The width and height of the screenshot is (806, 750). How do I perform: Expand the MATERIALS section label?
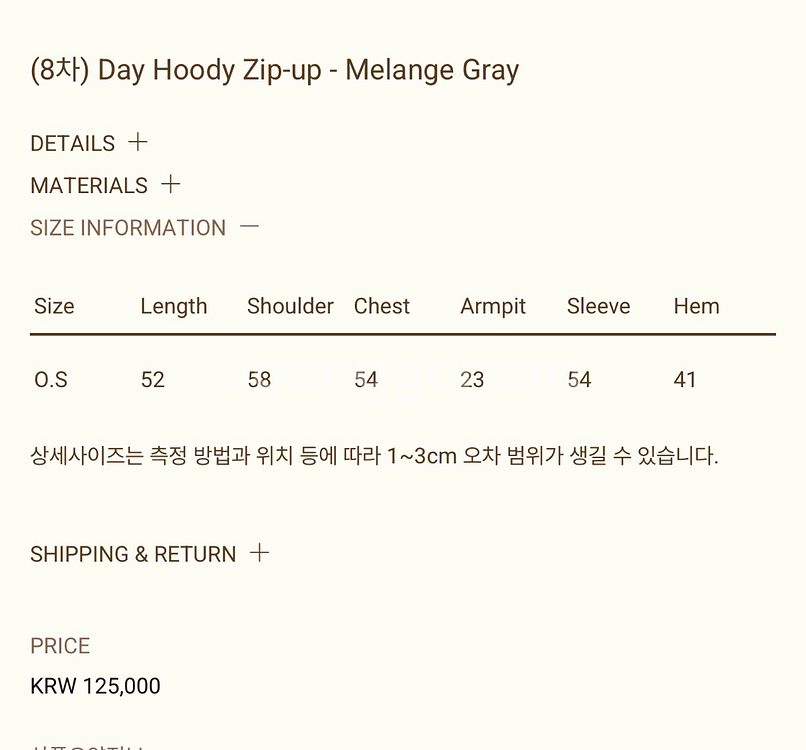(89, 185)
